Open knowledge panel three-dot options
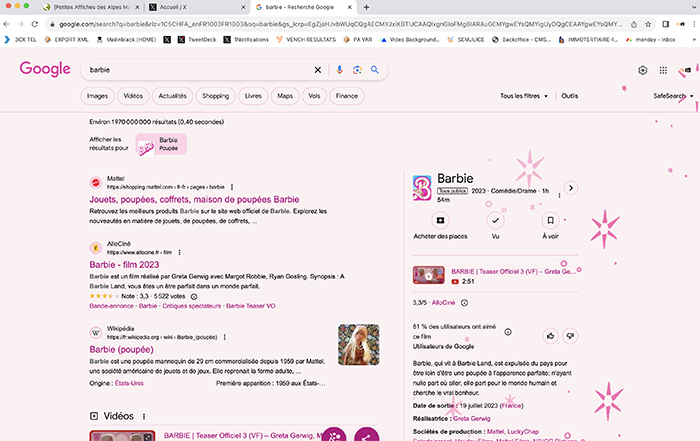The width and height of the screenshot is (700, 441). click(559, 195)
